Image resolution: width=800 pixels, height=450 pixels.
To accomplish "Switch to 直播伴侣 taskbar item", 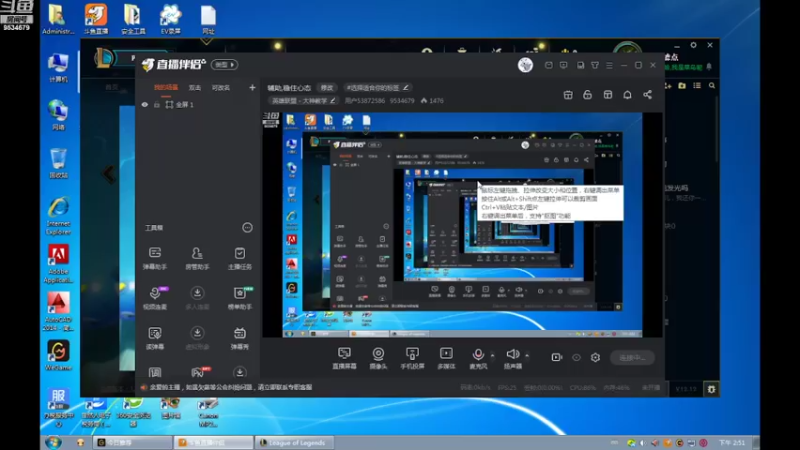I will (x=213, y=442).
